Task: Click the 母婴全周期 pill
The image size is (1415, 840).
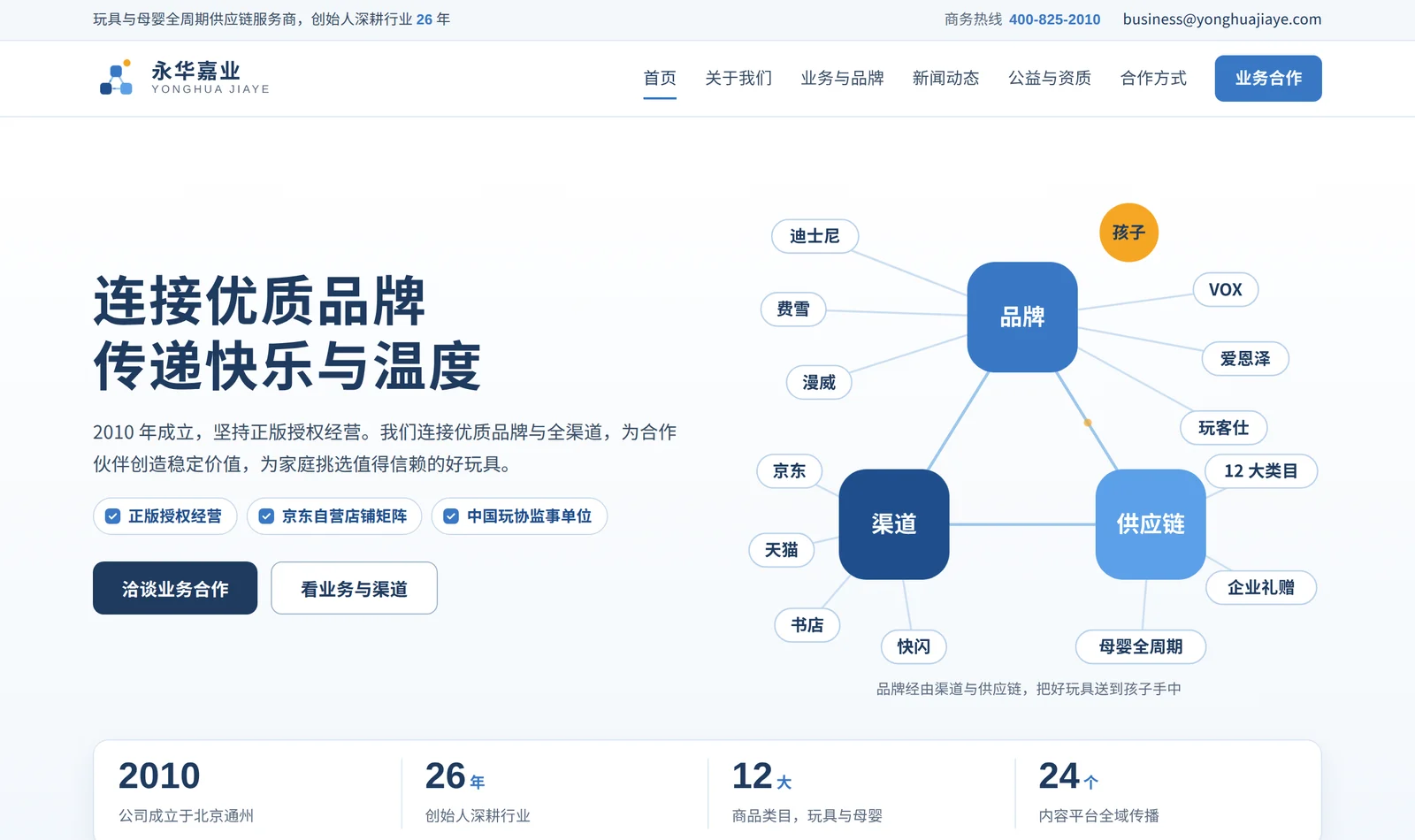Action: click(x=1141, y=647)
